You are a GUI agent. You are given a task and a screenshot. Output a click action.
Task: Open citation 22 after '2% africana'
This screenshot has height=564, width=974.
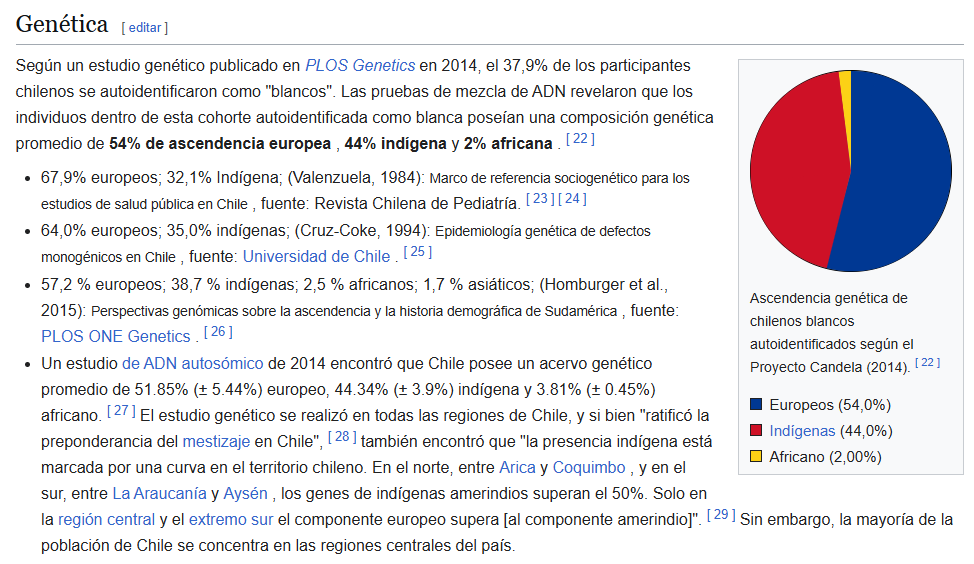[x=580, y=139]
